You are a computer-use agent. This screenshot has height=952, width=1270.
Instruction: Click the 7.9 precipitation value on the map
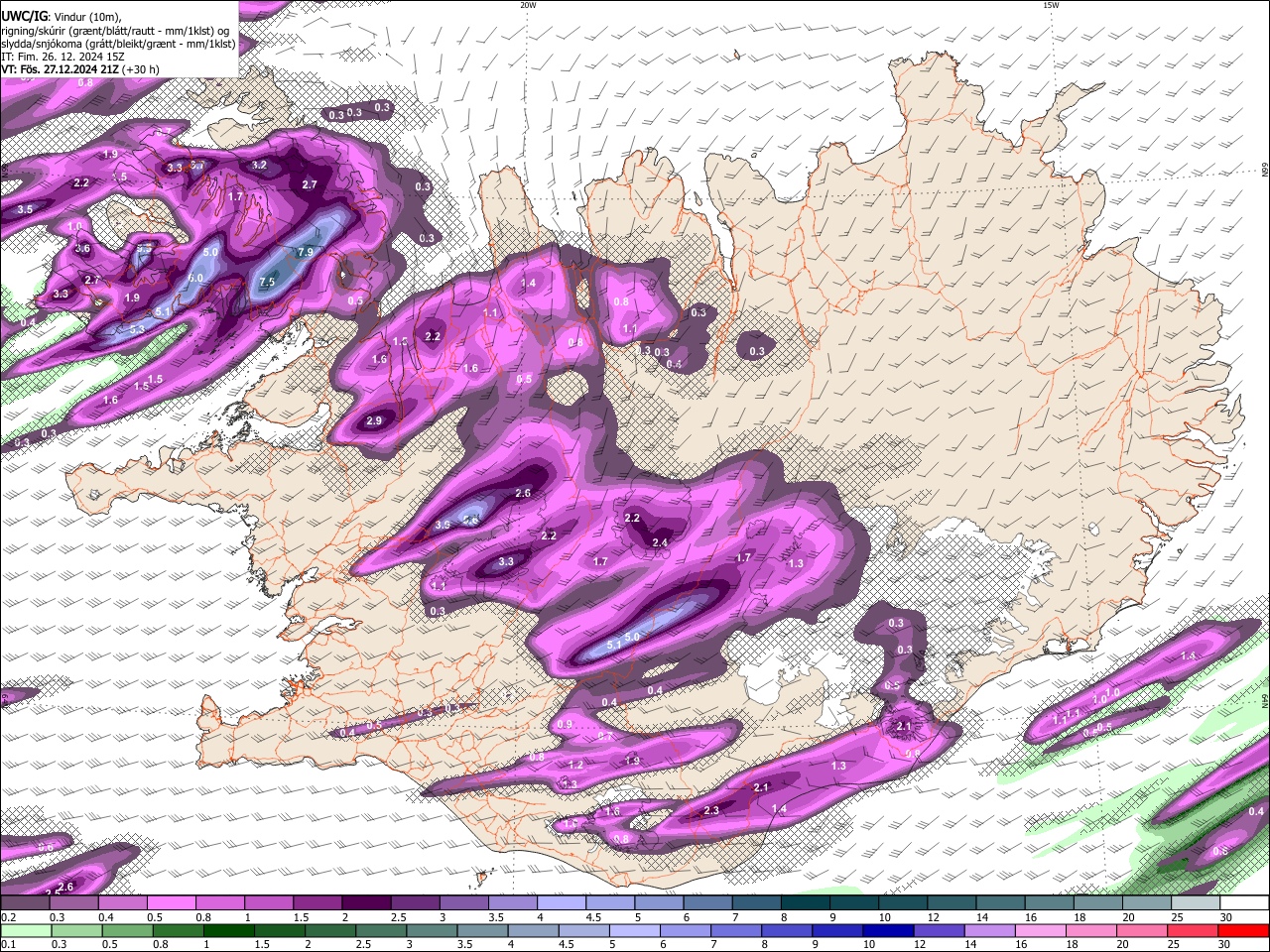click(306, 252)
